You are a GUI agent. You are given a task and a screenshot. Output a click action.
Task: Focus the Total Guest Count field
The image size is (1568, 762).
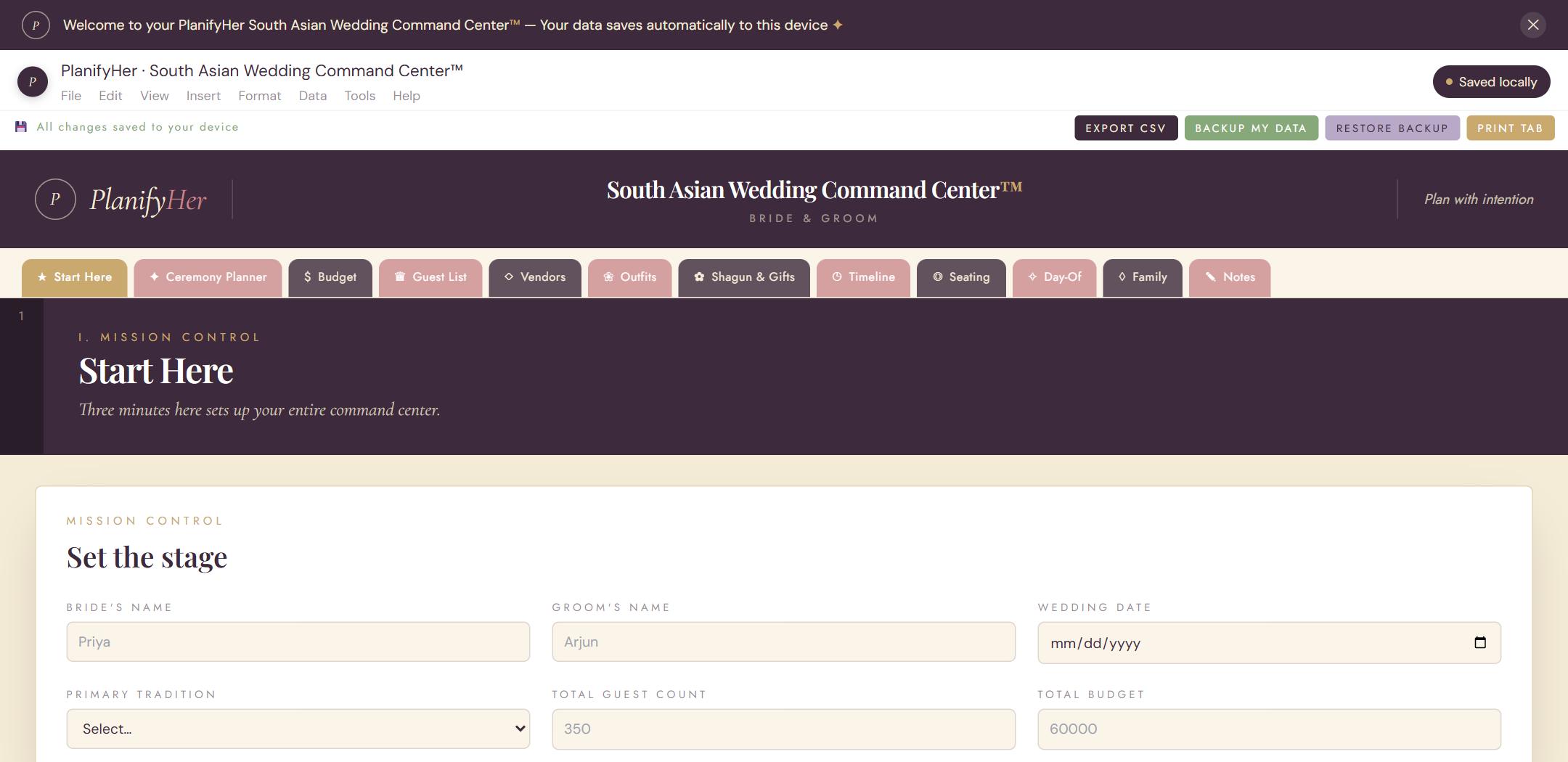783,729
